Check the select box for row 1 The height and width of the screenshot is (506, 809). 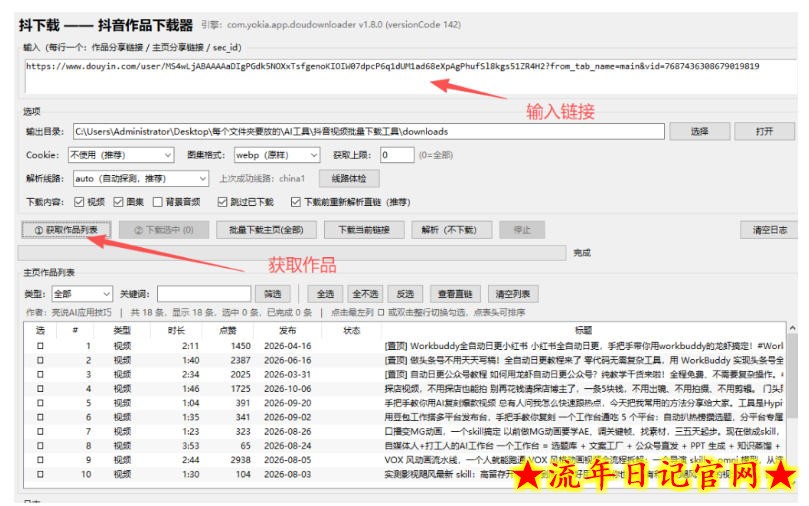40,346
